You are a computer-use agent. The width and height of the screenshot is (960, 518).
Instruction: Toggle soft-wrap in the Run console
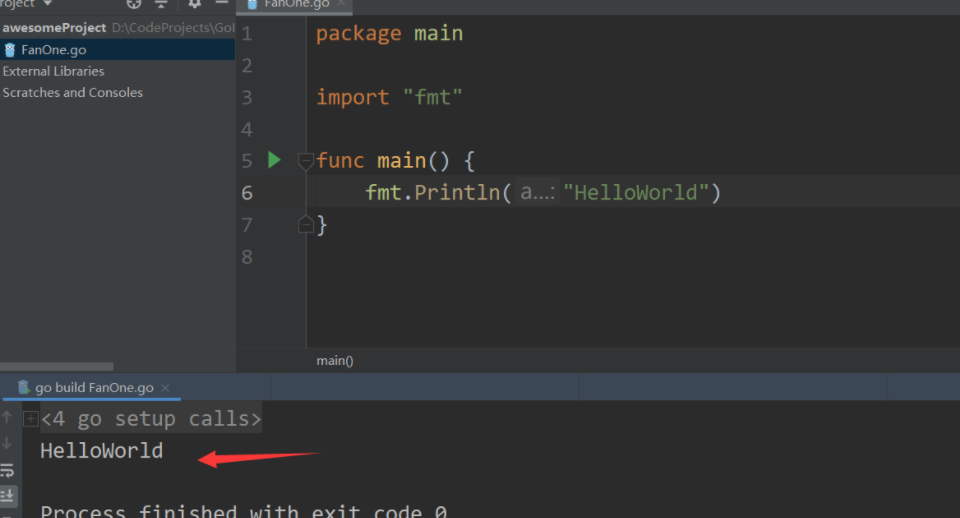[x=7, y=470]
